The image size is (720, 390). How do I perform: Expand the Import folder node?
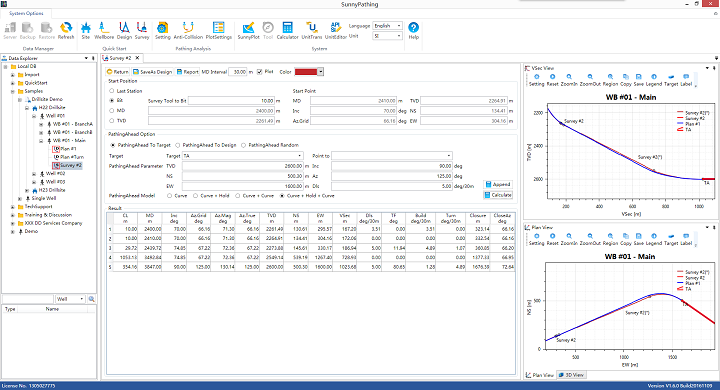(13, 74)
